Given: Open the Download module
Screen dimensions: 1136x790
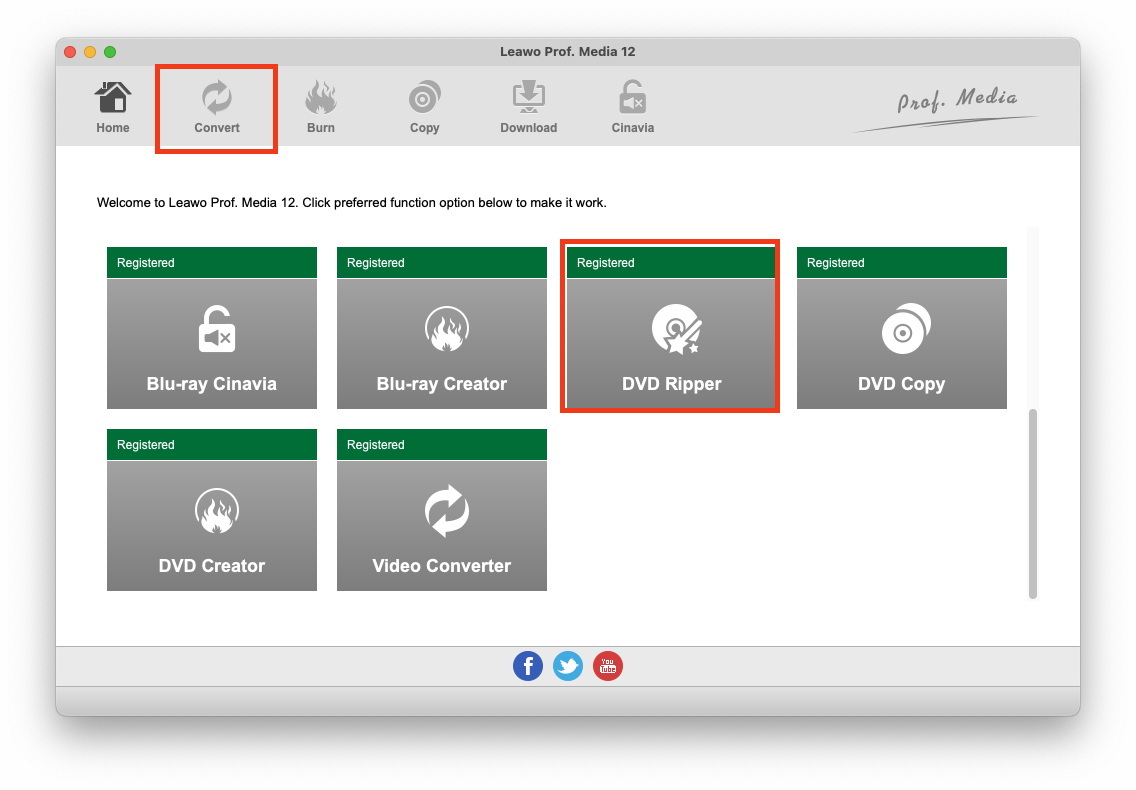Looking at the screenshot, I should coord(529,107).
